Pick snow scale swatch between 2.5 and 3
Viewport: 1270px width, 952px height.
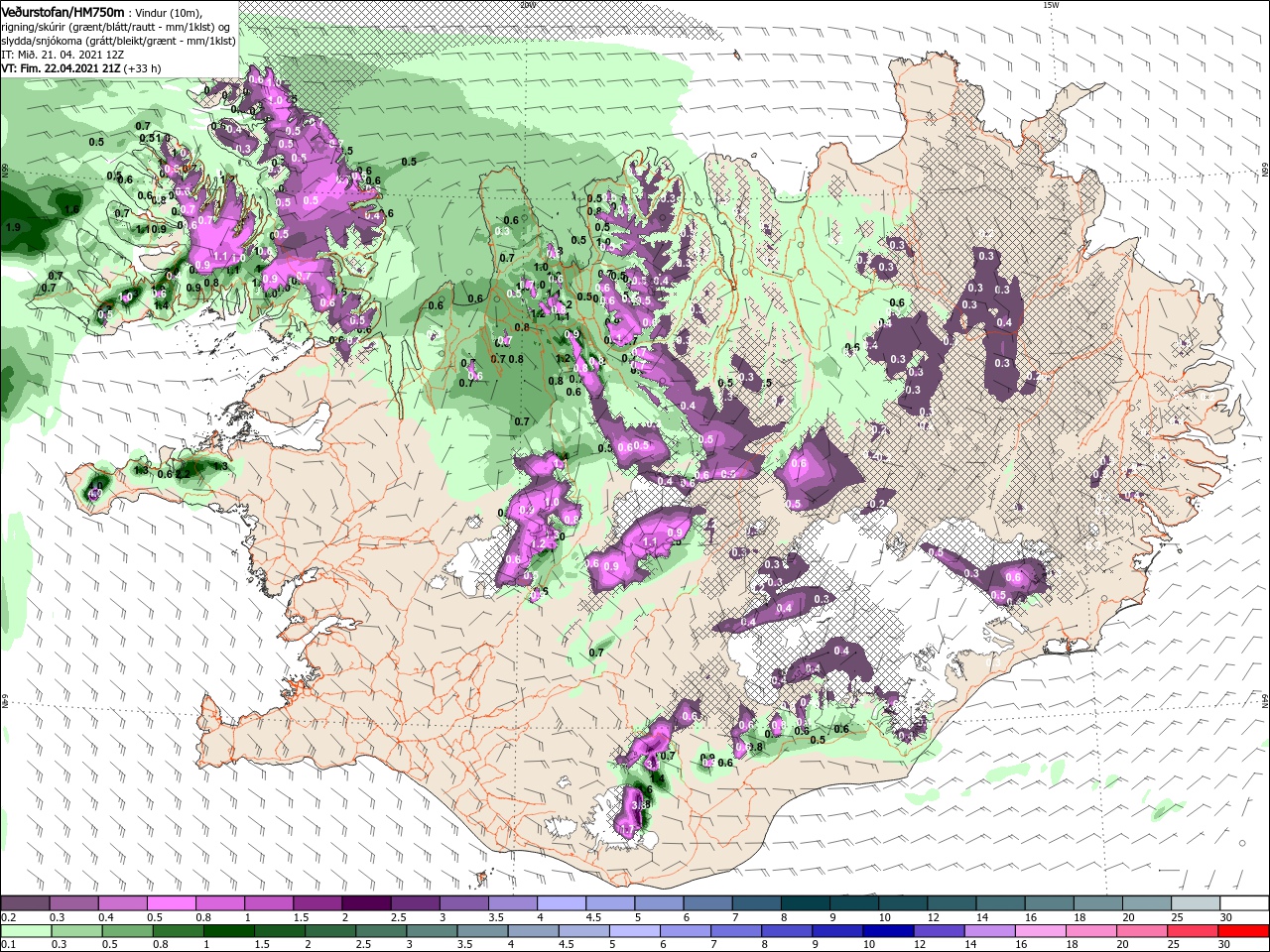click(x=415, y=902)
